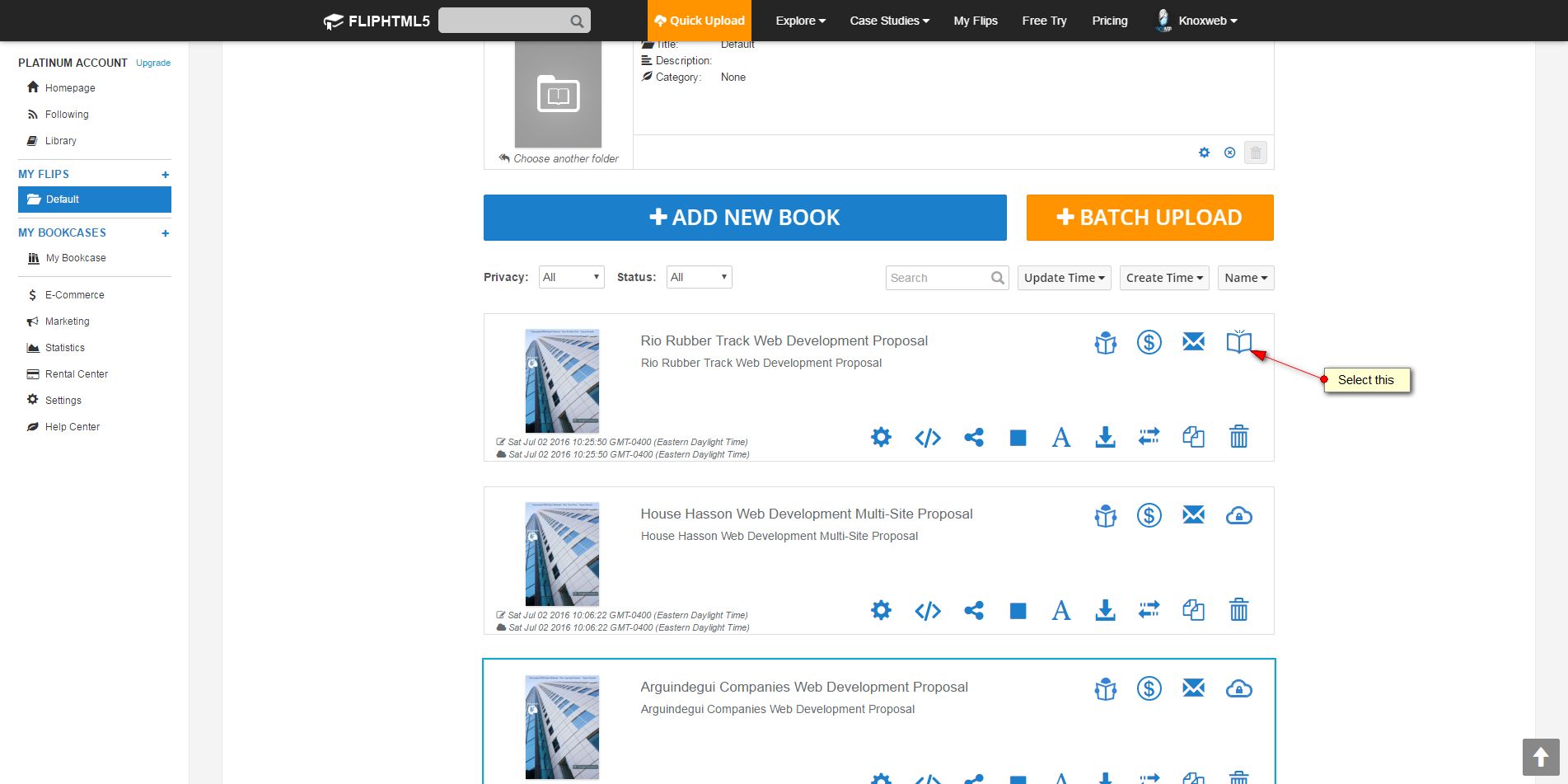Viewport: 1568px width, 784px height.
Task: Open settings gear for Rio Rubber Track book
Action: click(881, 438)
